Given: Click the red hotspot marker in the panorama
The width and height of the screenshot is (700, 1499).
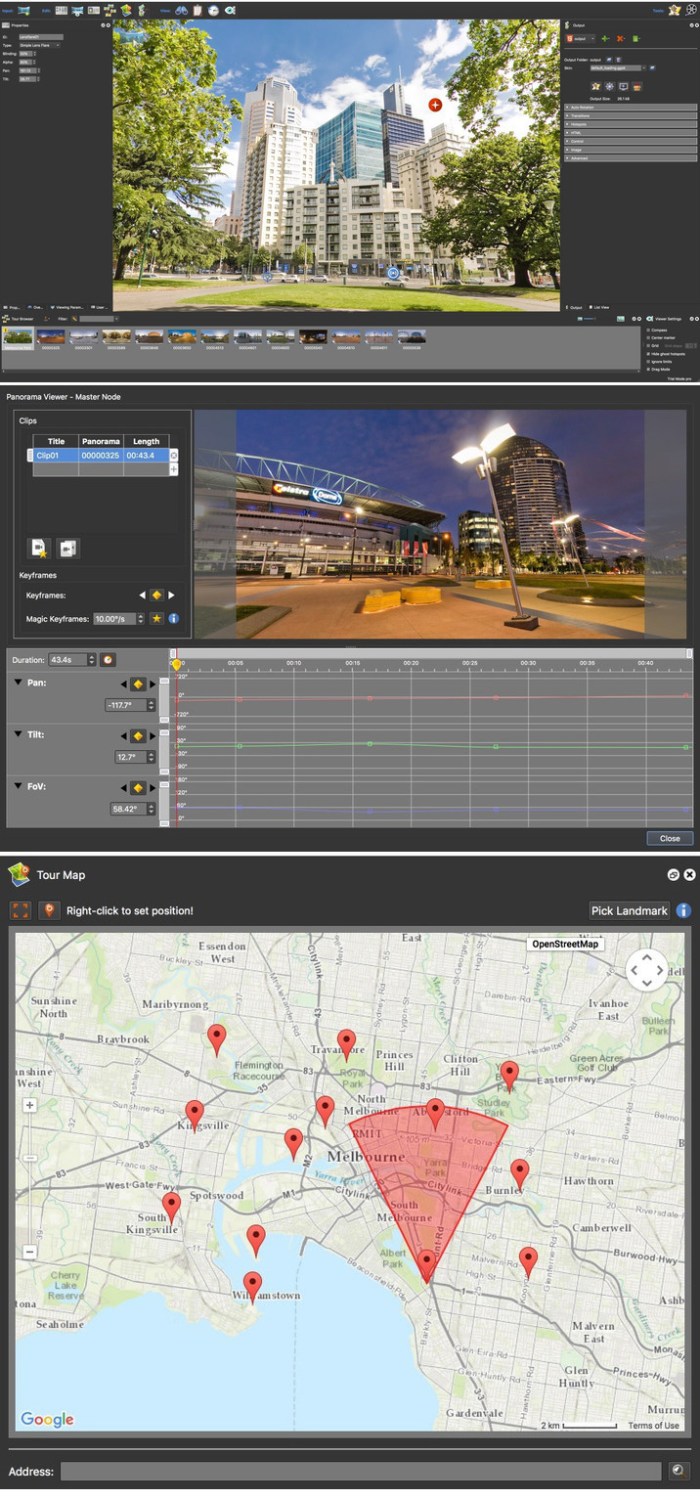Looking at the screenshot, I should 435,104.
